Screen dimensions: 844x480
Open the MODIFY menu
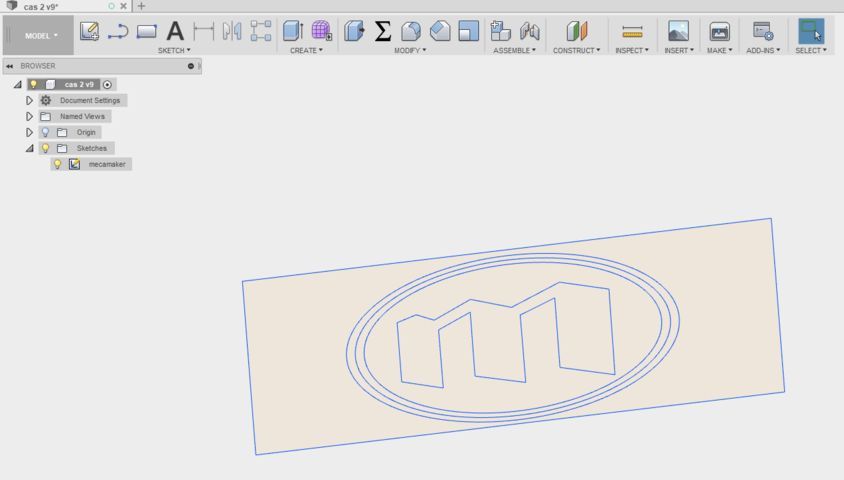[x=410, y=50]
